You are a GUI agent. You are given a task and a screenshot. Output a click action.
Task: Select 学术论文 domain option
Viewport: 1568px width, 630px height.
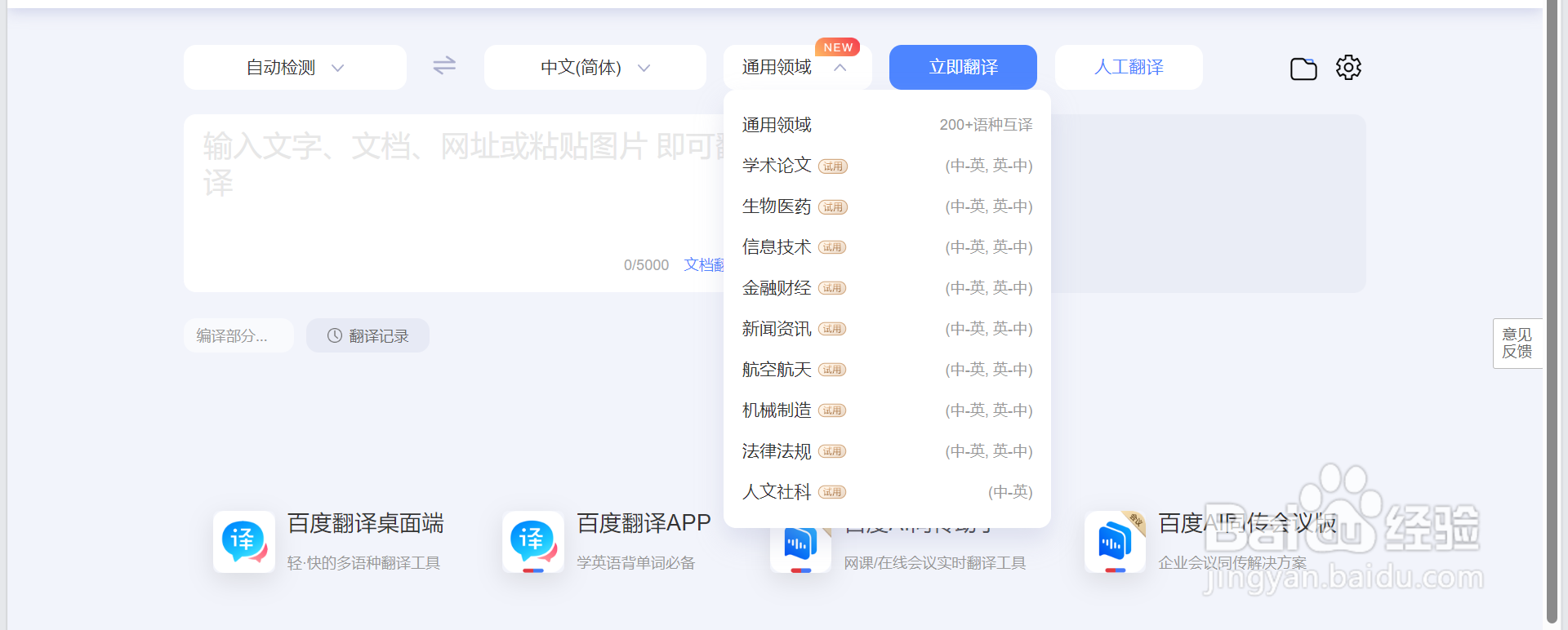coord(887,166)
